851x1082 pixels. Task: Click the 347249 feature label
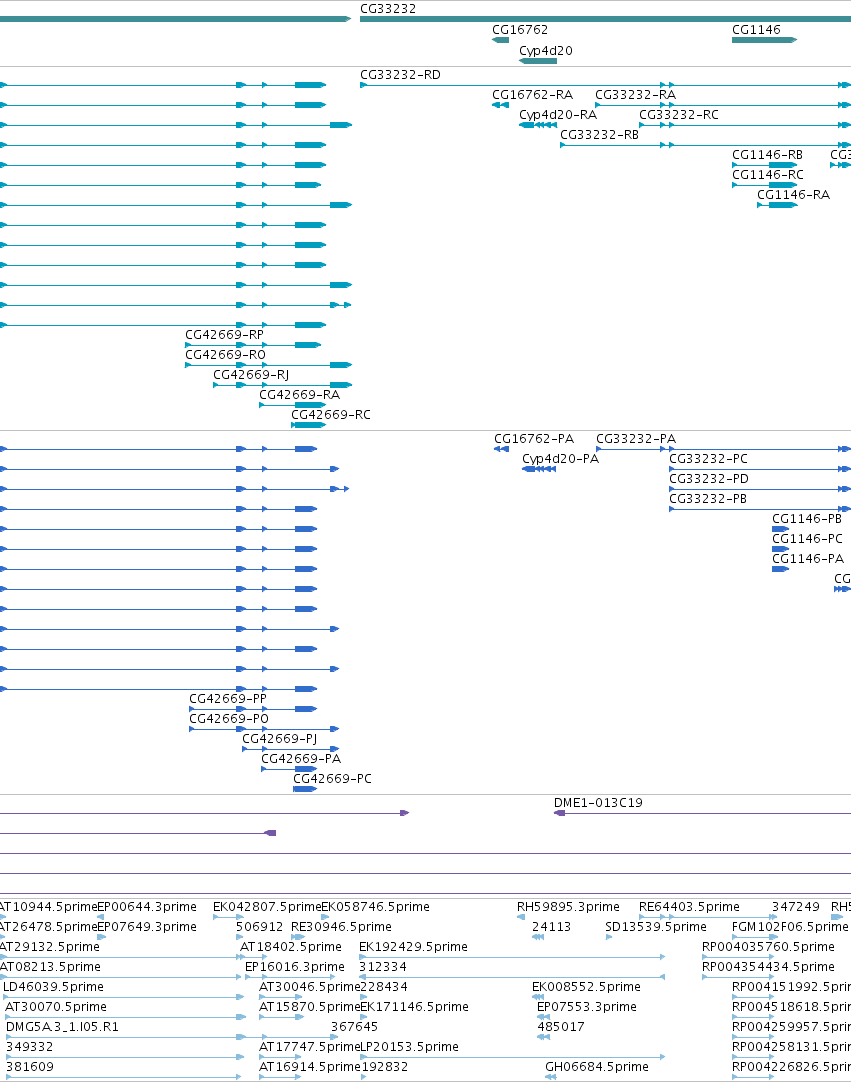tap(795, 907)
